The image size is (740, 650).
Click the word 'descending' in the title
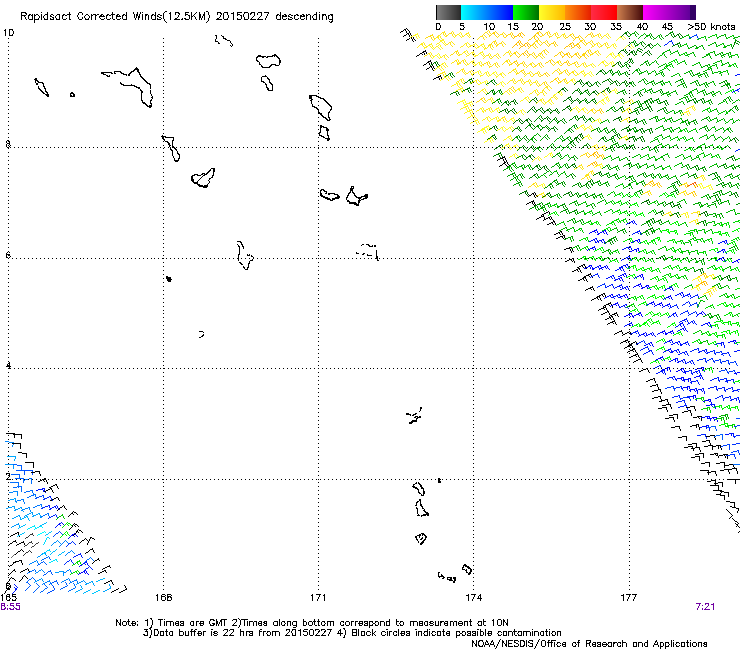(304, 17)
